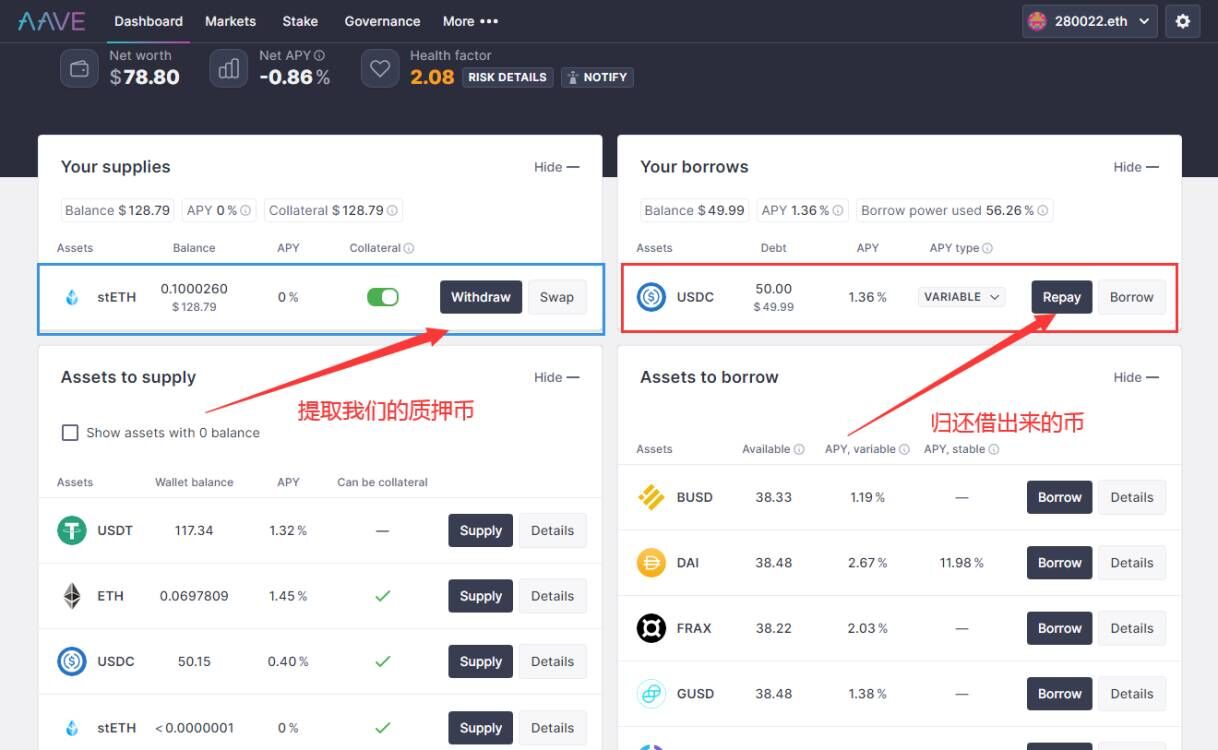This screenshot has height=750, width=1218.
Task: Click the USDC icon in Assets to supply
Action: coord(72,661)
